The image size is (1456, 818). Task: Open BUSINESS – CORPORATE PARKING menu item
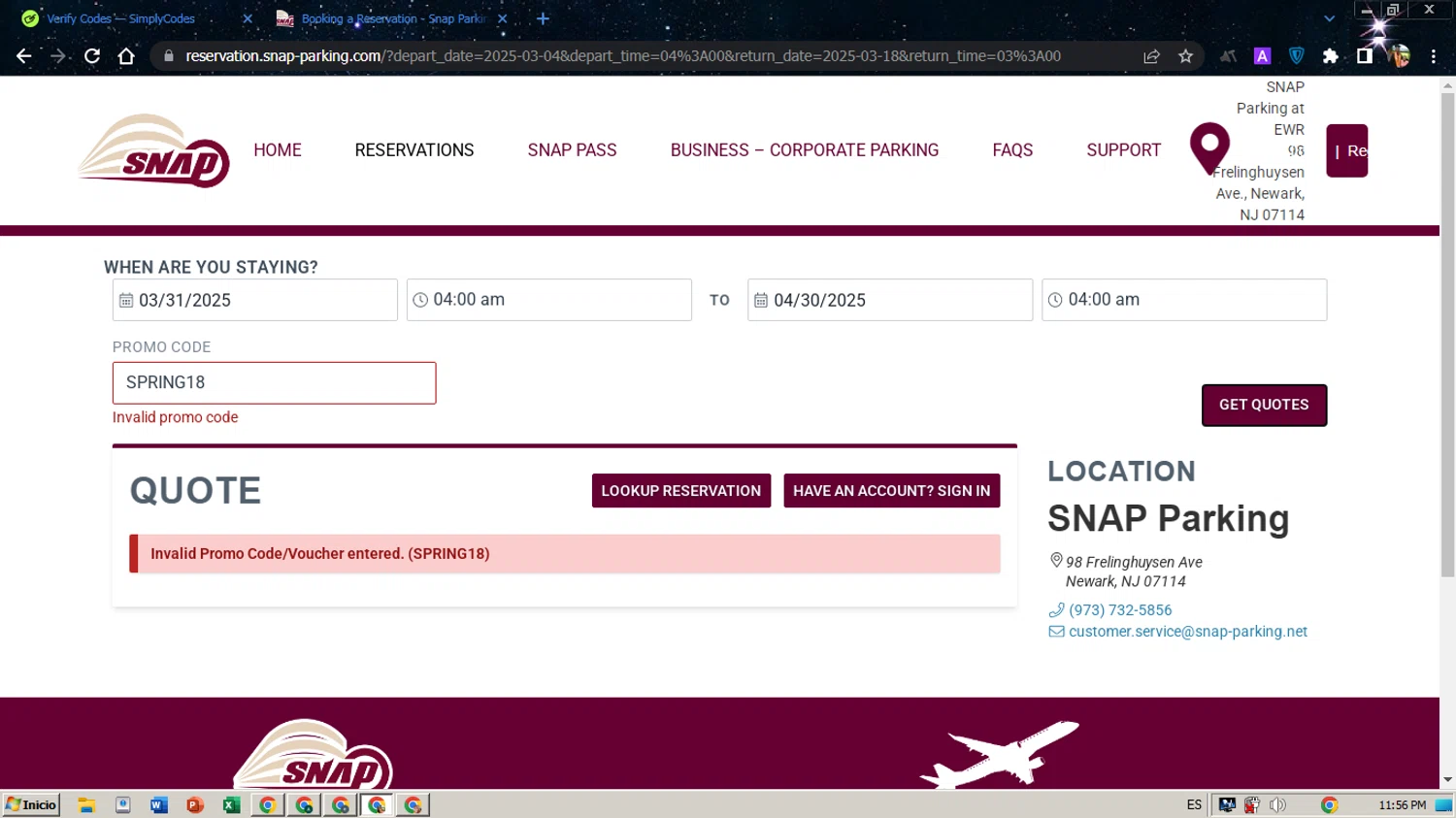pyautogui.click(x=805, y=150)
